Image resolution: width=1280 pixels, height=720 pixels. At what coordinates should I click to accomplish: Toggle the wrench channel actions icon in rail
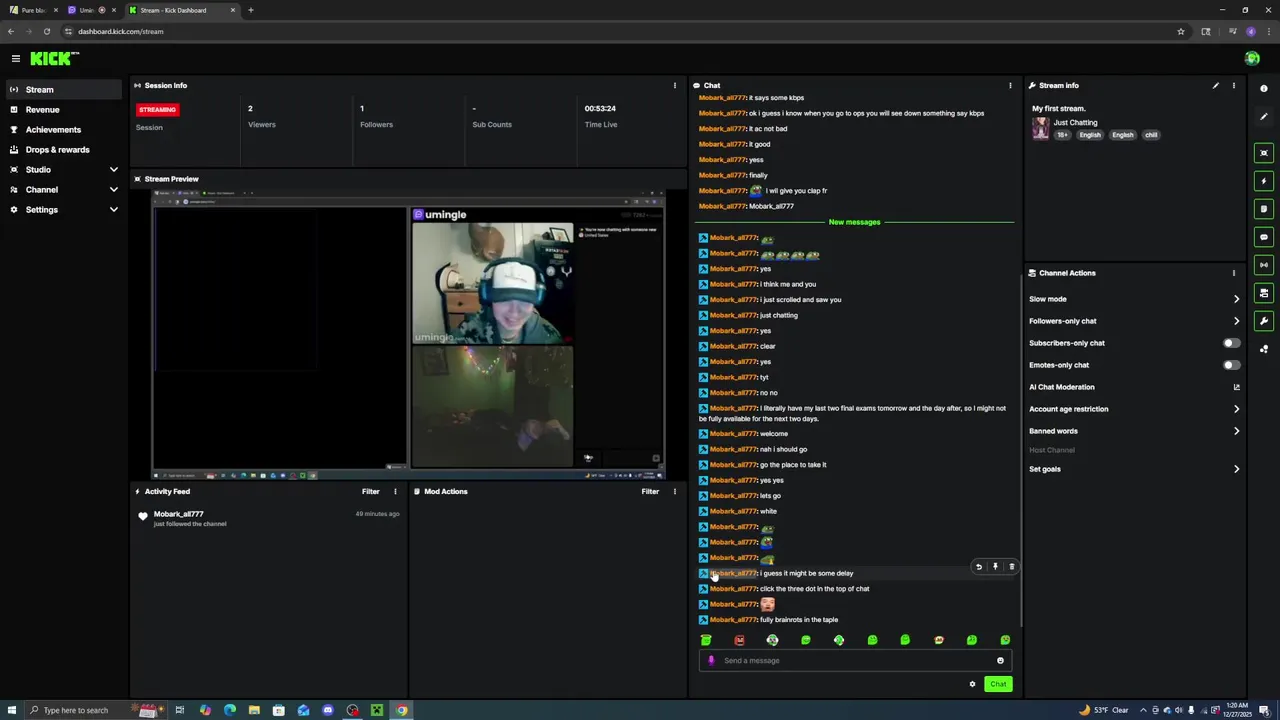1264,321
